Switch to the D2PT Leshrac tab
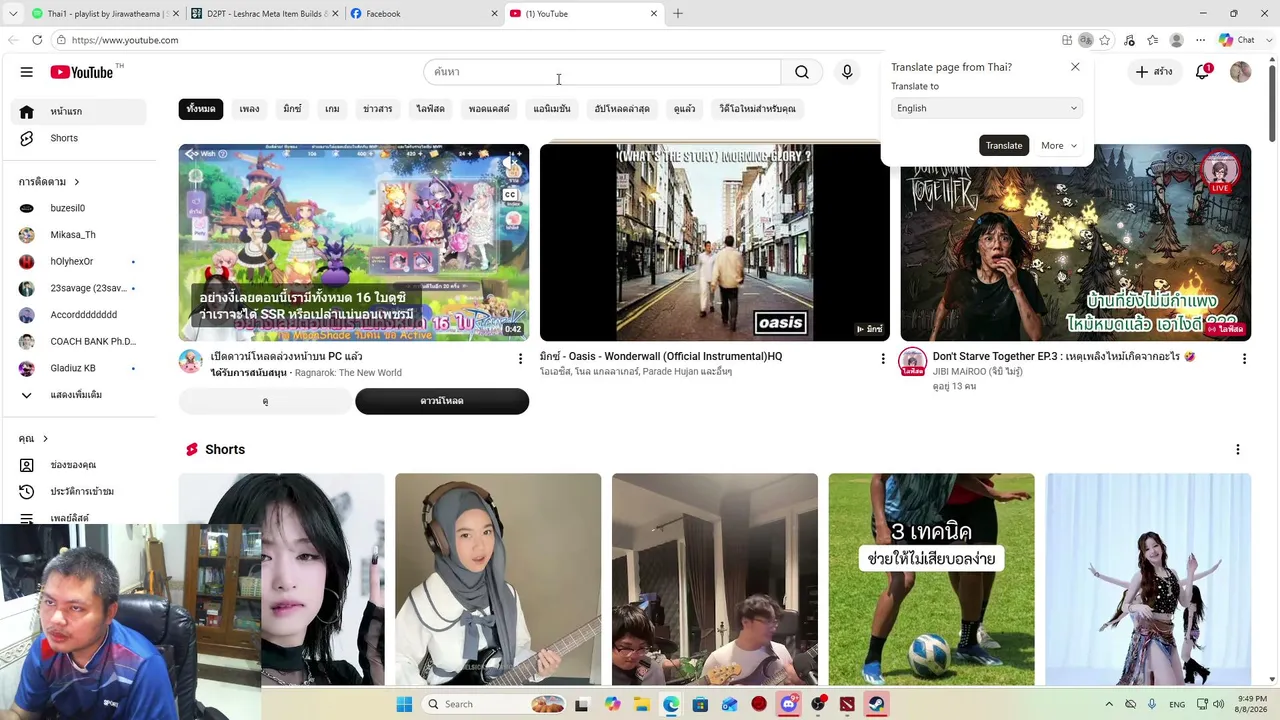 (x=262, y=13)
